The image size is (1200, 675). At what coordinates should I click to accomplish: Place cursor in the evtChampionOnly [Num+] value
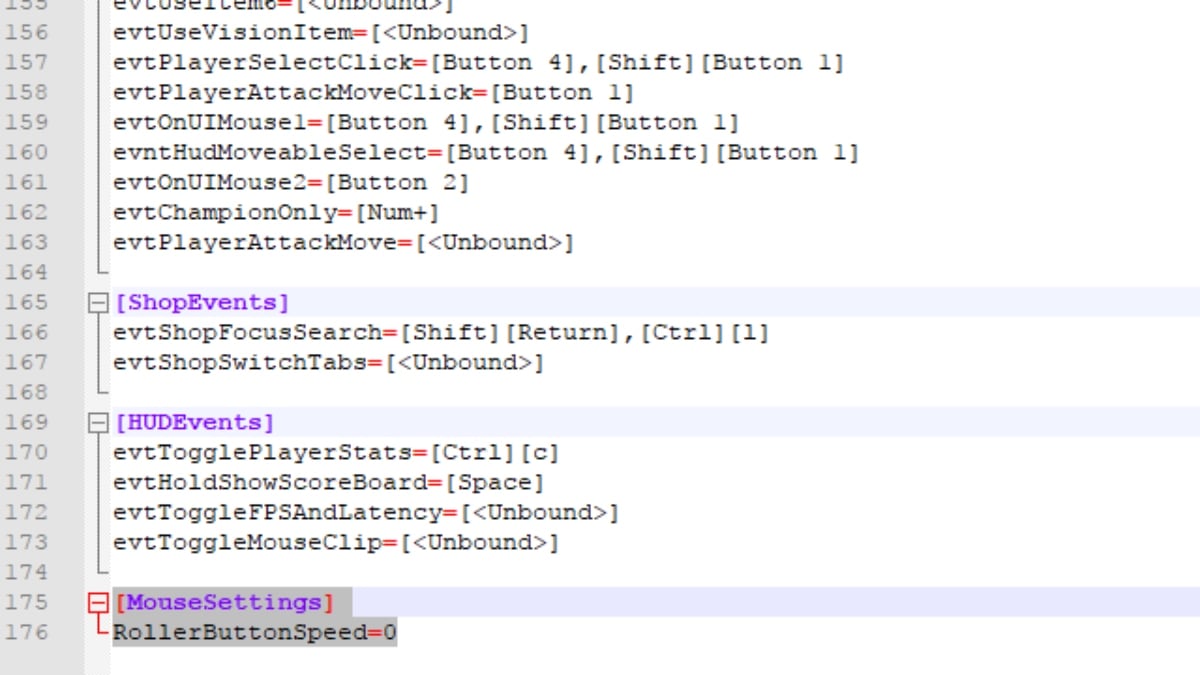pos(399,212)
